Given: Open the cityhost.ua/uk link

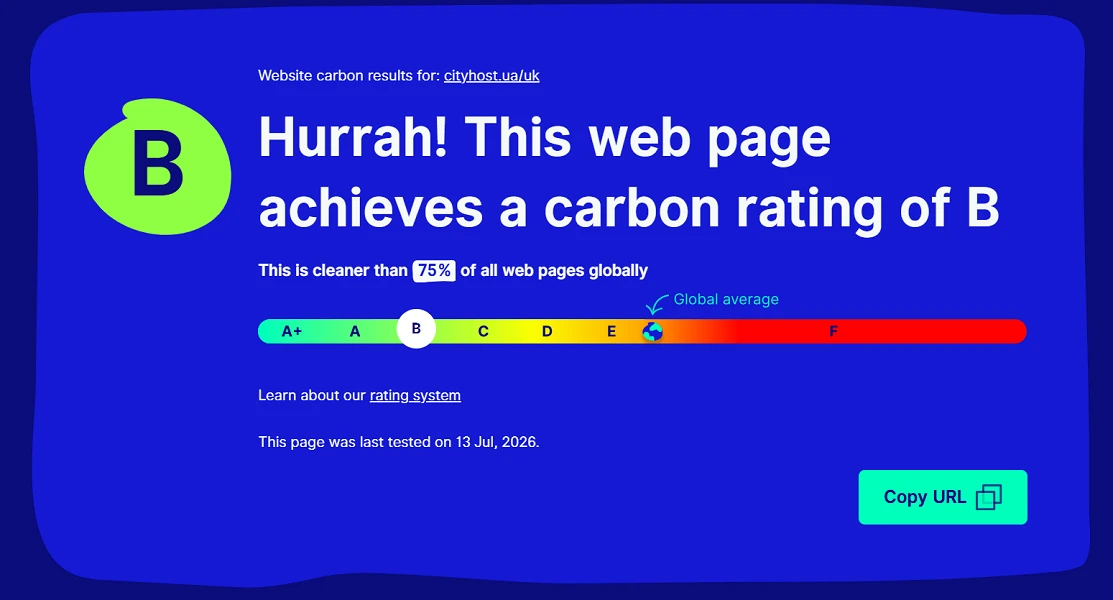Looking at the screenshot, I should pos(491,76).
